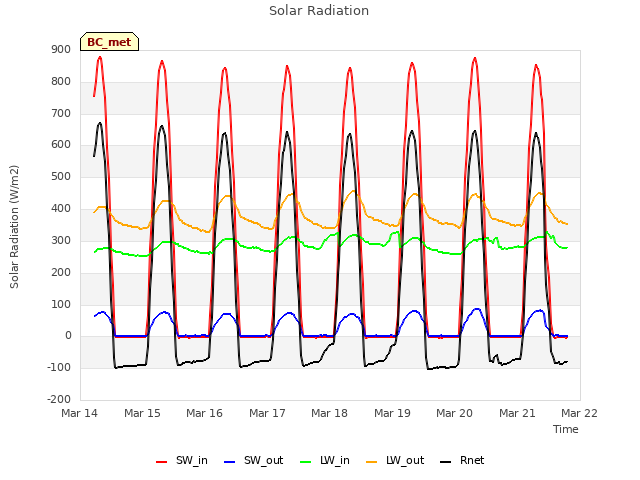Click the Solar Radiation (W/m2) axis title
640x480 pixels.
14,227
